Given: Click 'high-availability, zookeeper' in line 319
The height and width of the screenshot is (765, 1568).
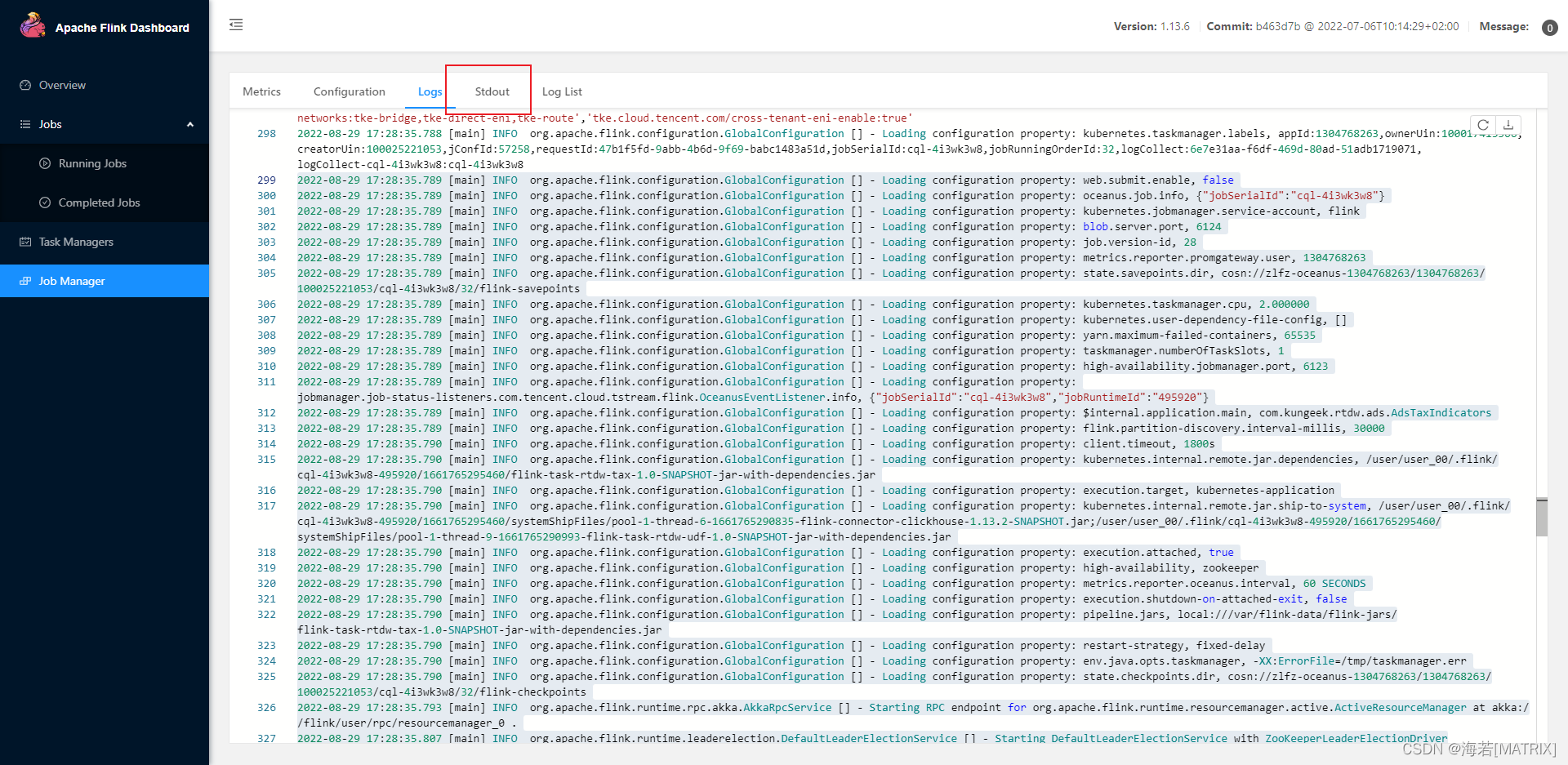Looking at the screenshot, I should [1171, 567].
